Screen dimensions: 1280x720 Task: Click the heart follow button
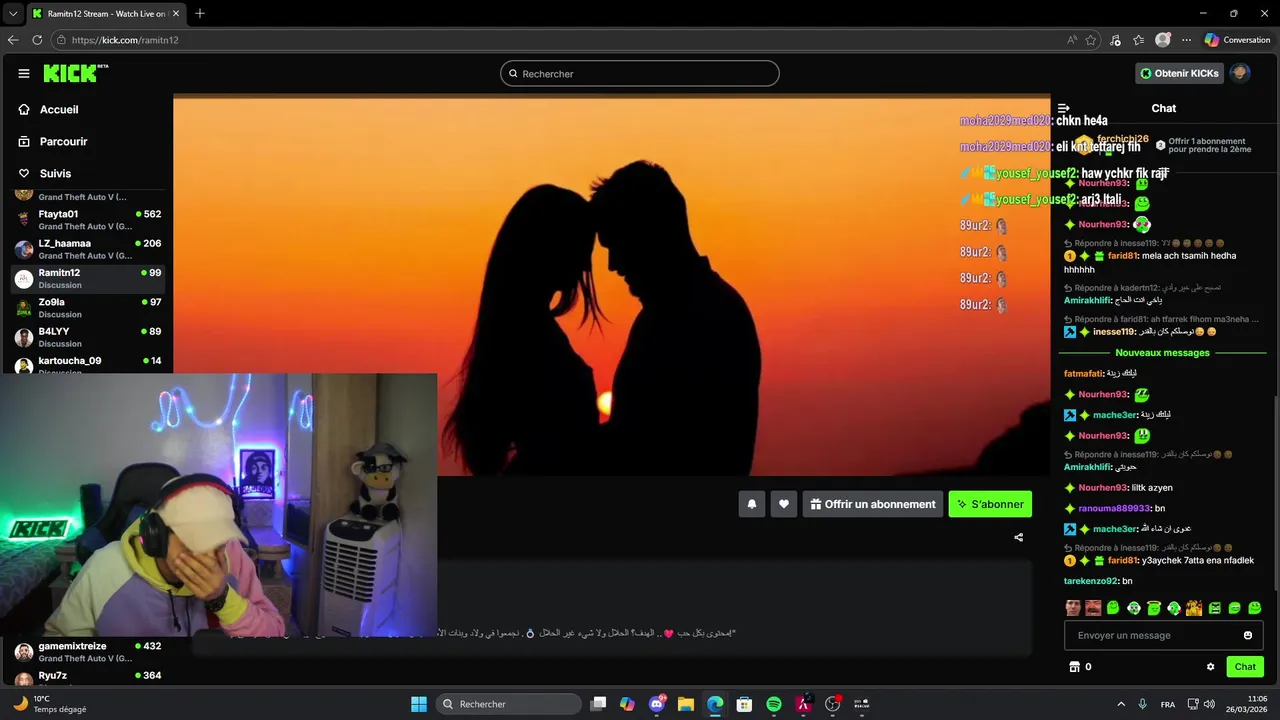point(784,504)
